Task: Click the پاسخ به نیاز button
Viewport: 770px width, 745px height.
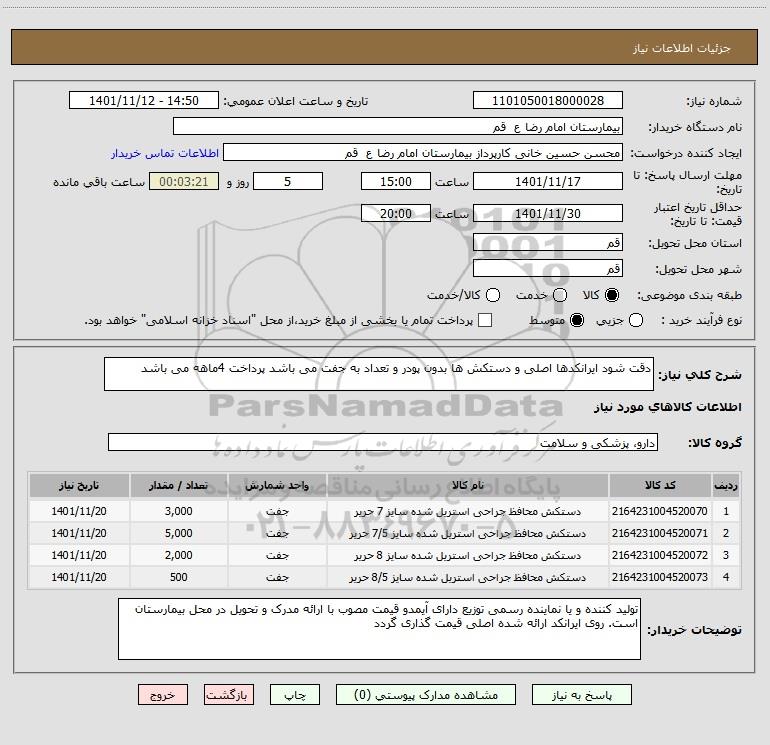Action: tap(581, 695)
